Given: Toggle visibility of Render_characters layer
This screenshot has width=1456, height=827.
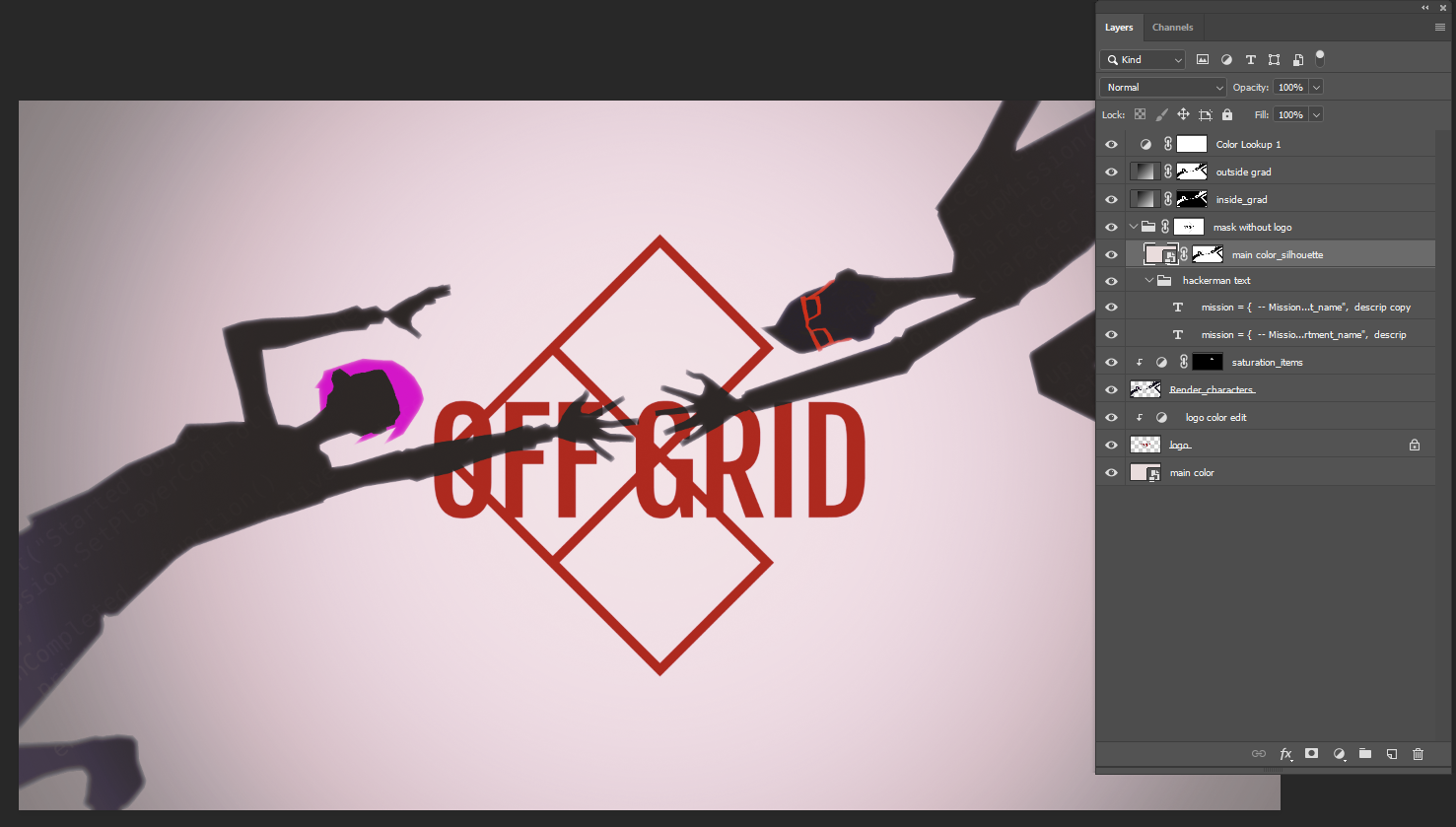Looking at the screenshot, I should coord(1112,390).
